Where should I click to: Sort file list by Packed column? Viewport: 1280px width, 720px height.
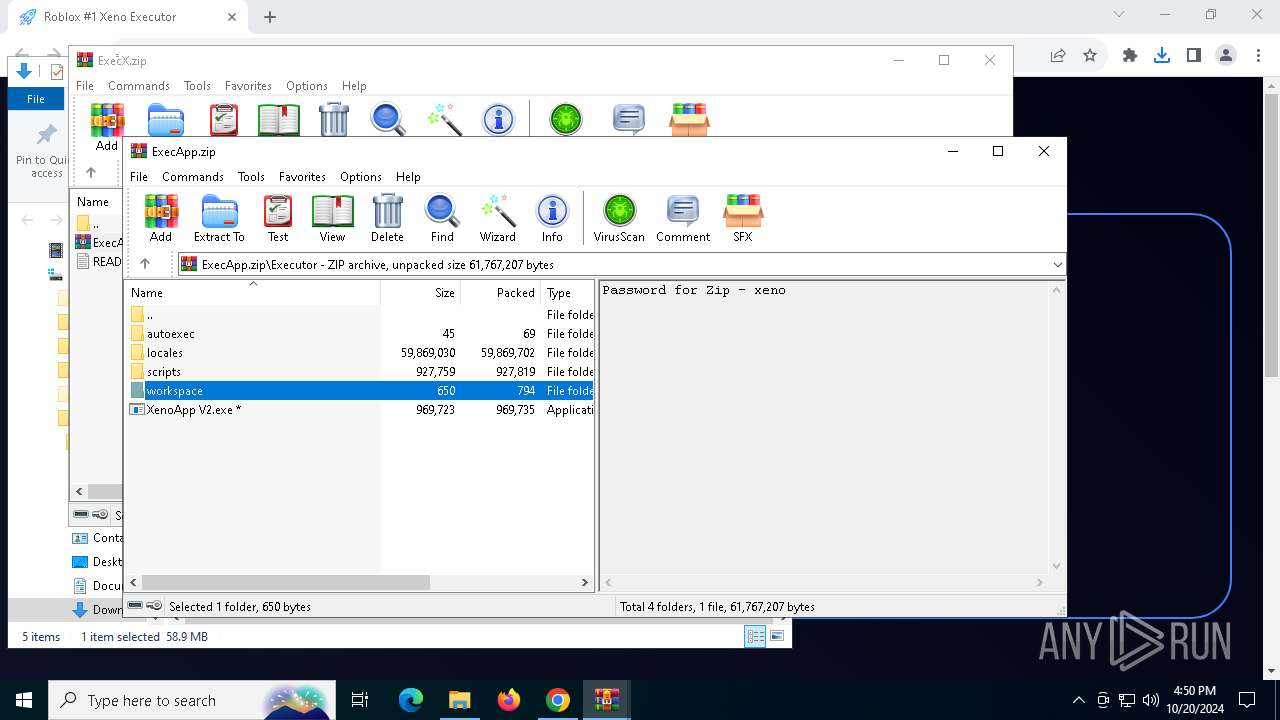pos(501,292)
